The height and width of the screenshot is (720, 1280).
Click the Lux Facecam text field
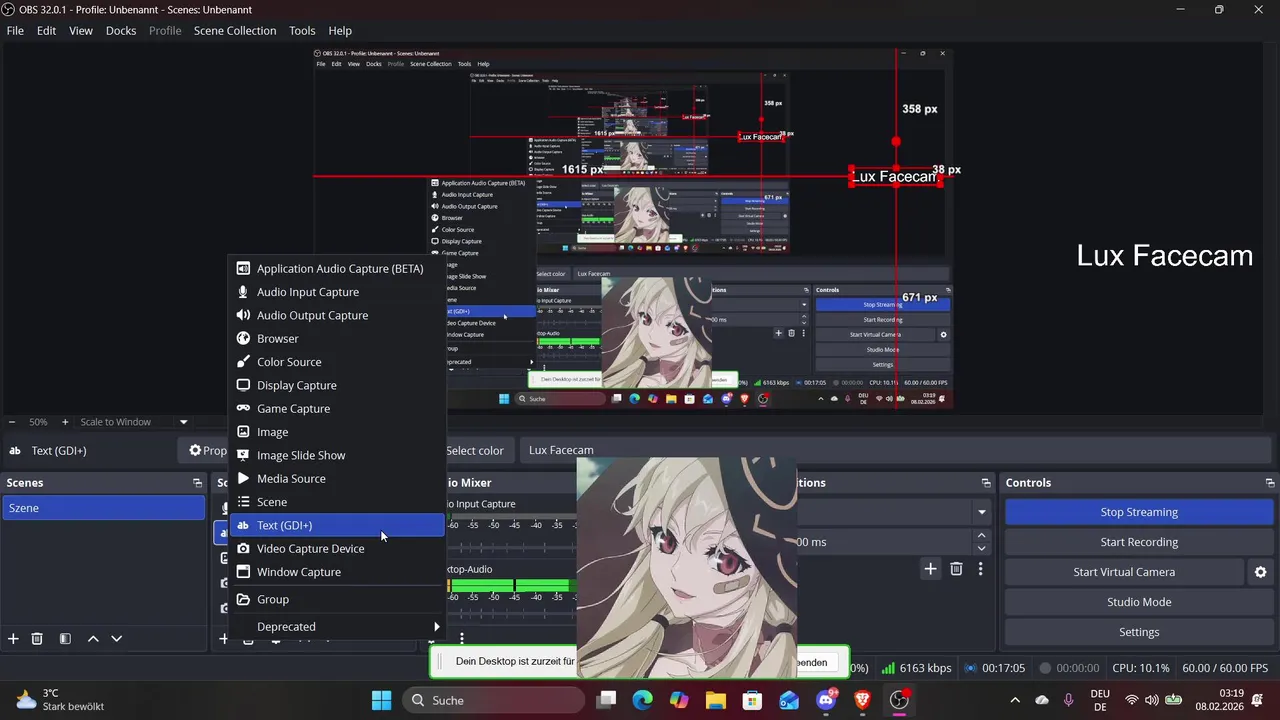[x=897, y=450]
